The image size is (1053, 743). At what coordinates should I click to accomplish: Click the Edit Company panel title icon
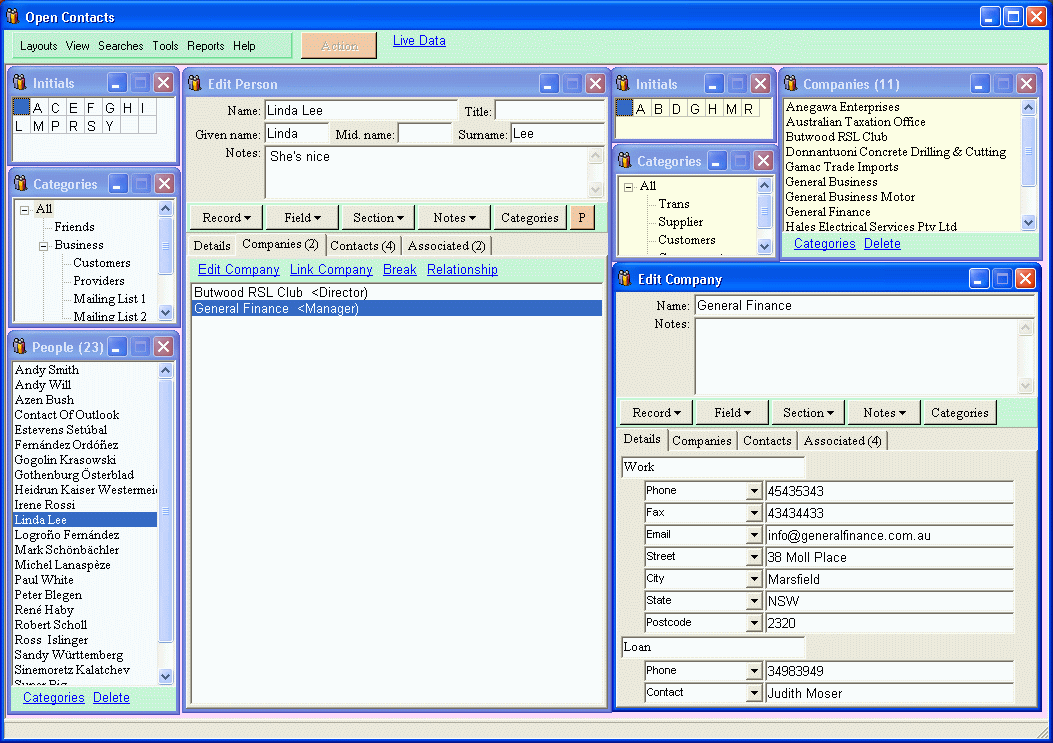626,279
